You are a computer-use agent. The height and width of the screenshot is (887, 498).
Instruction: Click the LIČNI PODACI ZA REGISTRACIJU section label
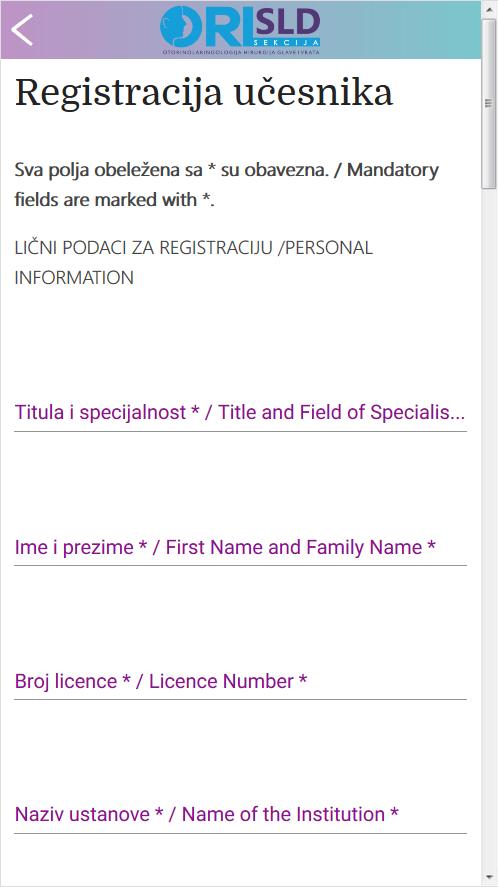click(194, 262)
